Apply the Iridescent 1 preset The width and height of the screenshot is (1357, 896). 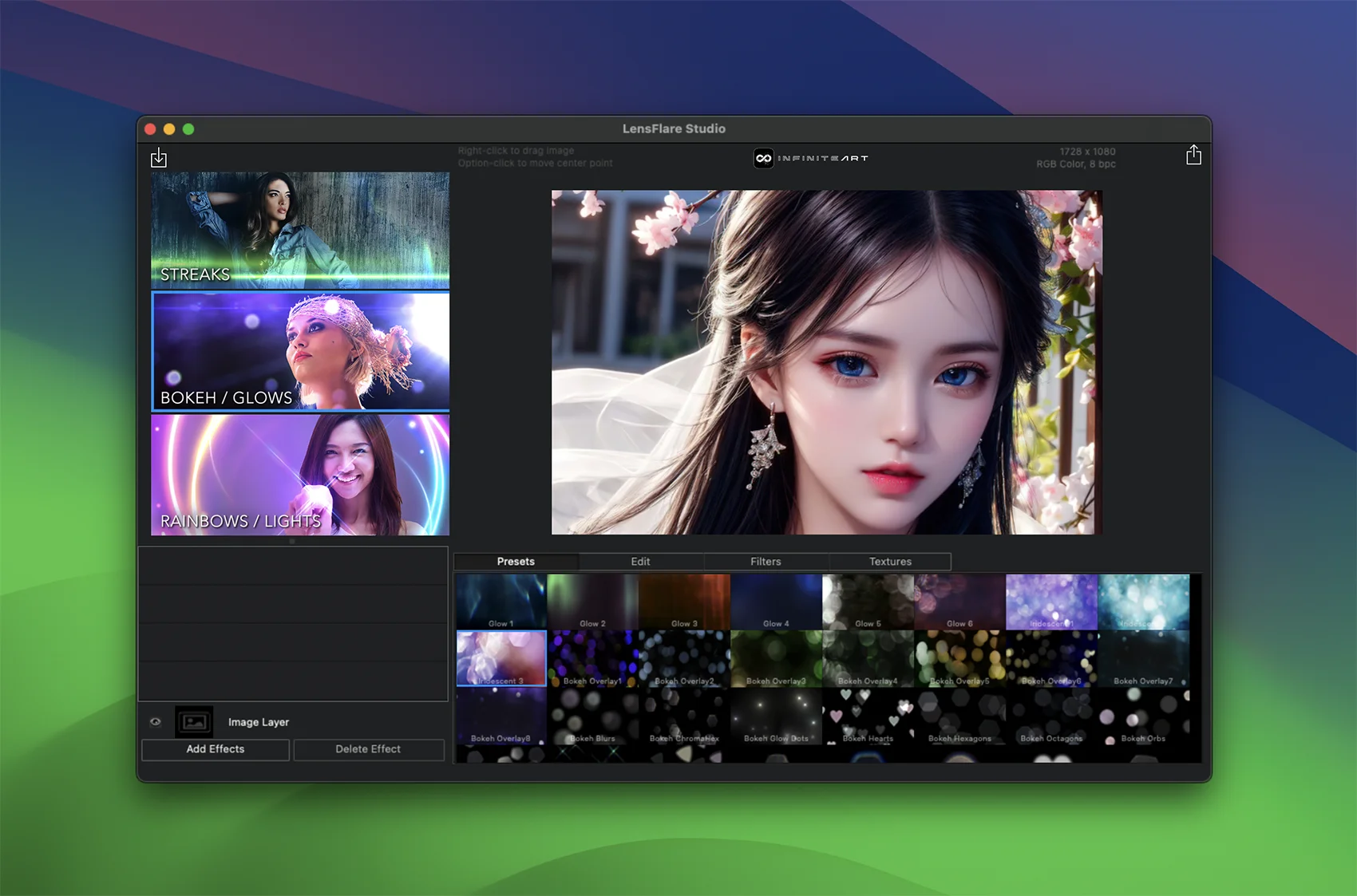[x=1051, y=602]
